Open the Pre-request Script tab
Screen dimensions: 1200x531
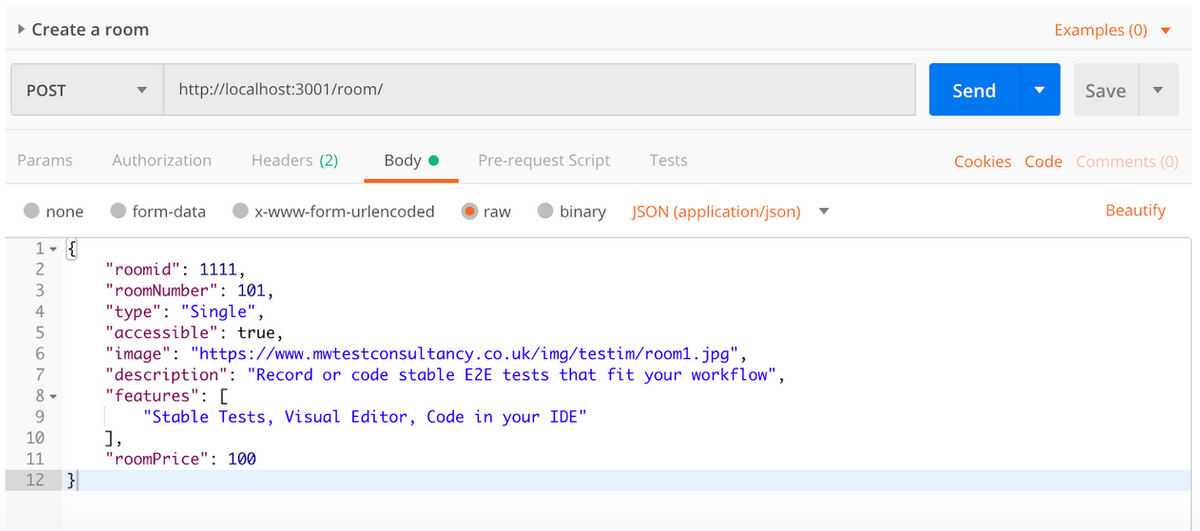click(x=544, y=160)
